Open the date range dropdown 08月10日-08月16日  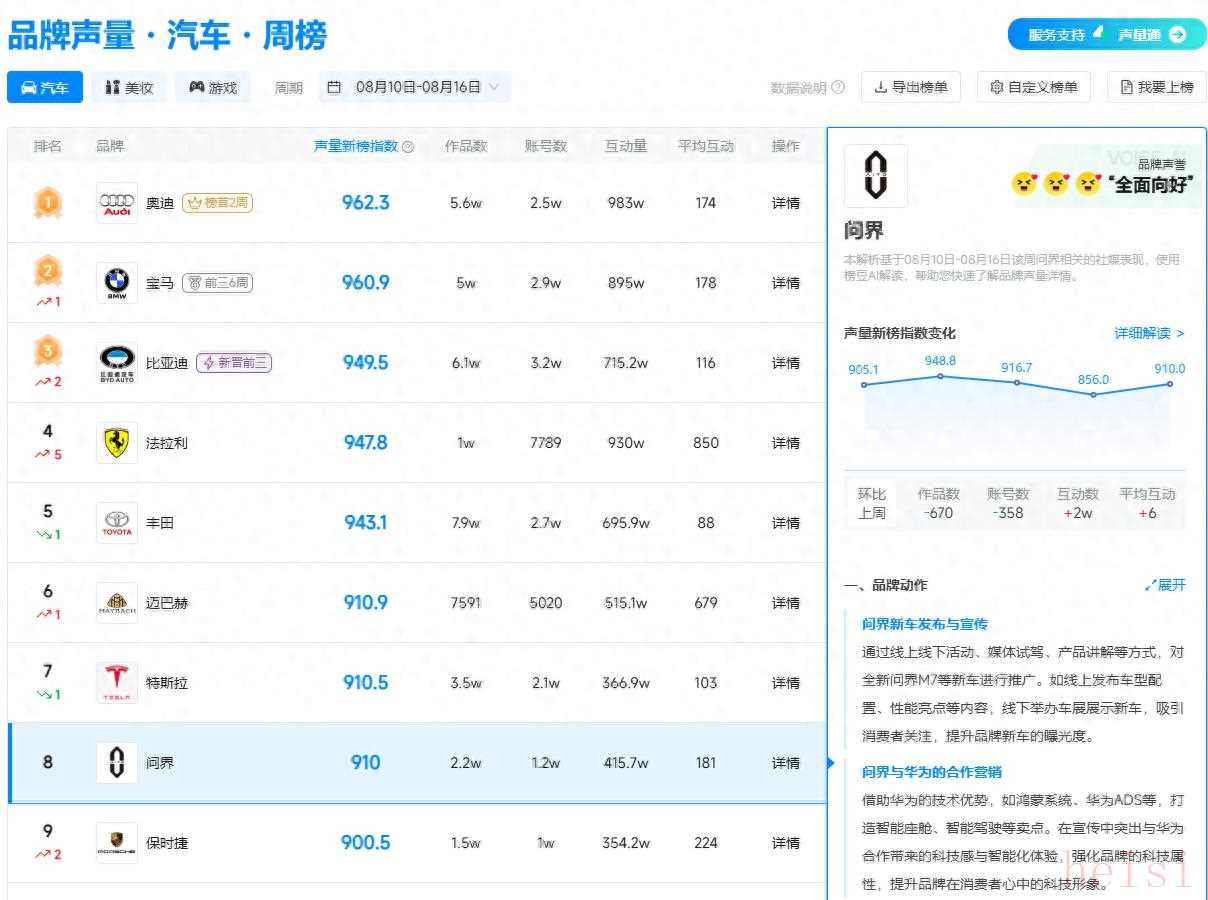pos(415,87)
